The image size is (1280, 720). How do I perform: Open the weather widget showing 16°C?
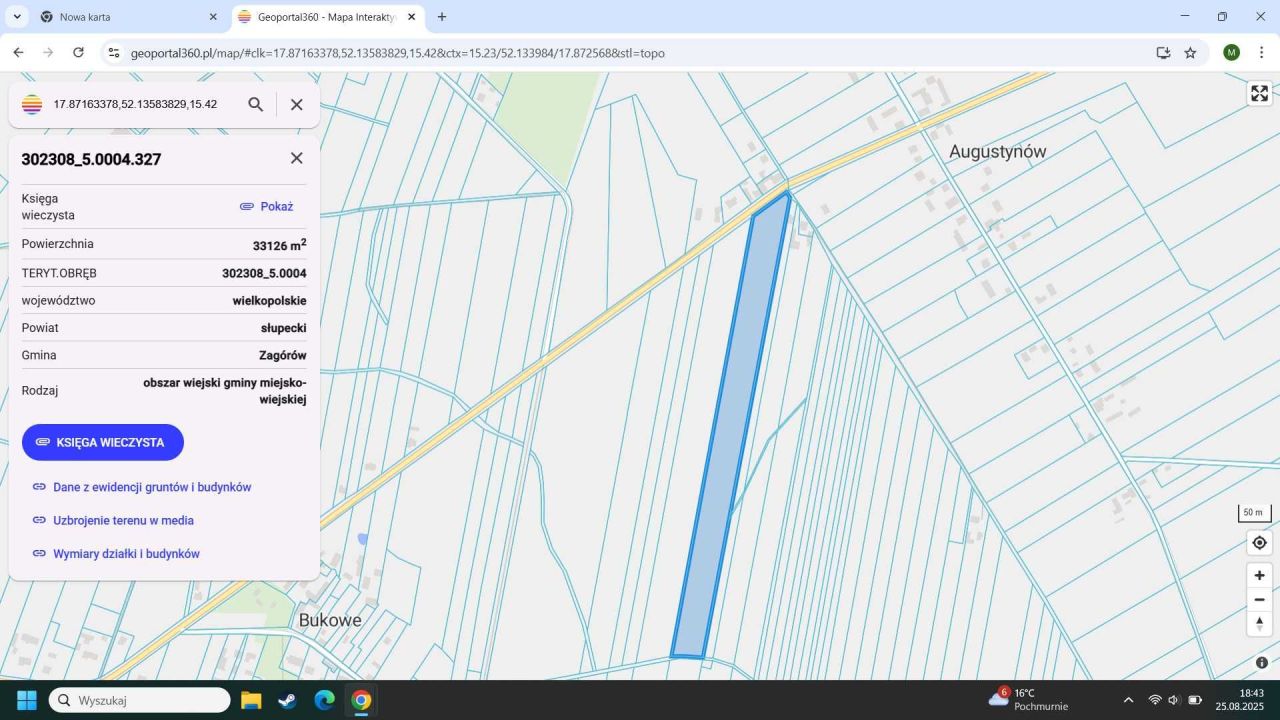[1028, 699]
